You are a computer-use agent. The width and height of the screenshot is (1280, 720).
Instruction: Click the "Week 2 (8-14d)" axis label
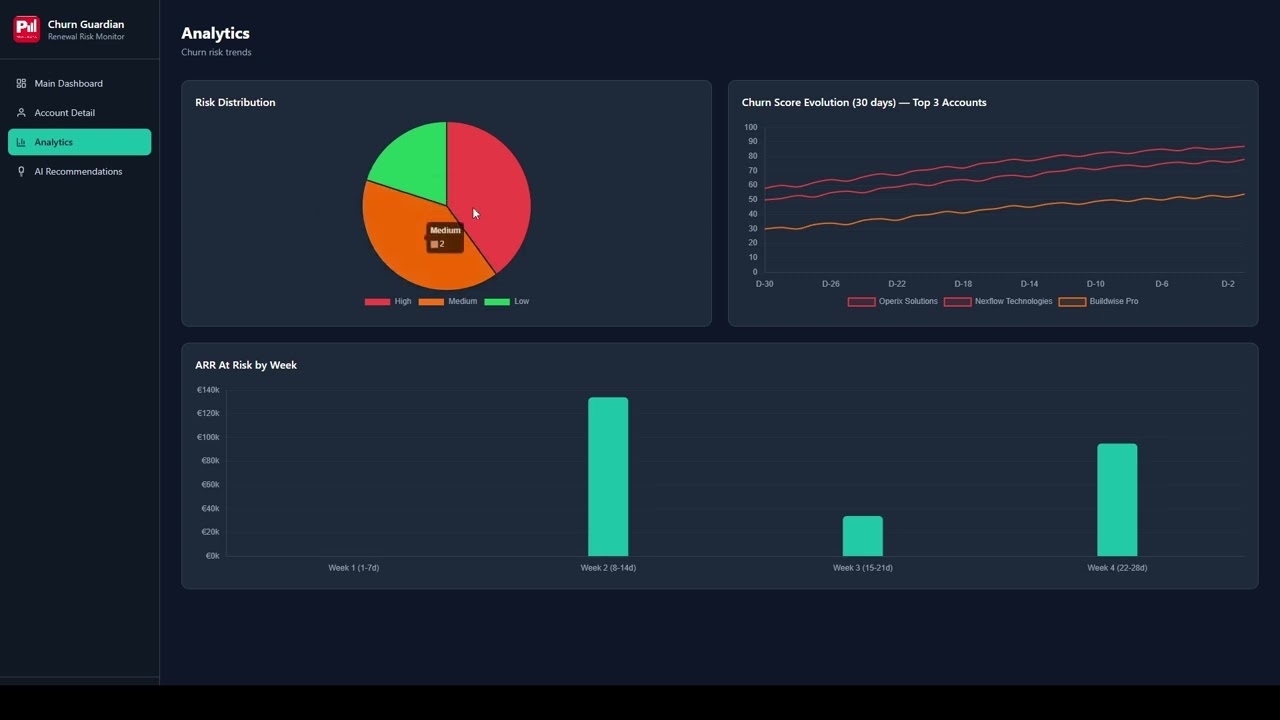click(x=608, y=568)
